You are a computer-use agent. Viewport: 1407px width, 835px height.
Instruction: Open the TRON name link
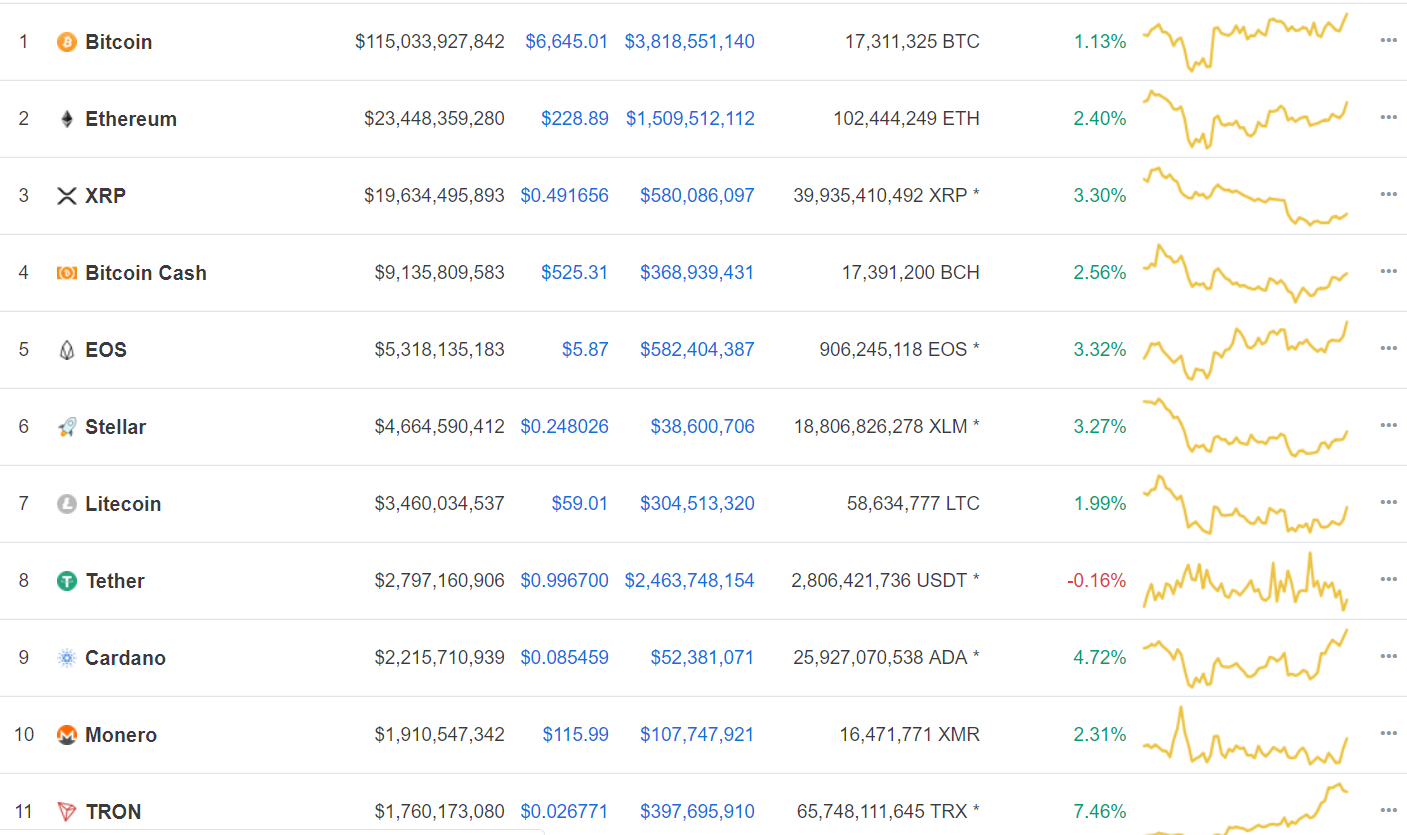click(x=113, y=812)
